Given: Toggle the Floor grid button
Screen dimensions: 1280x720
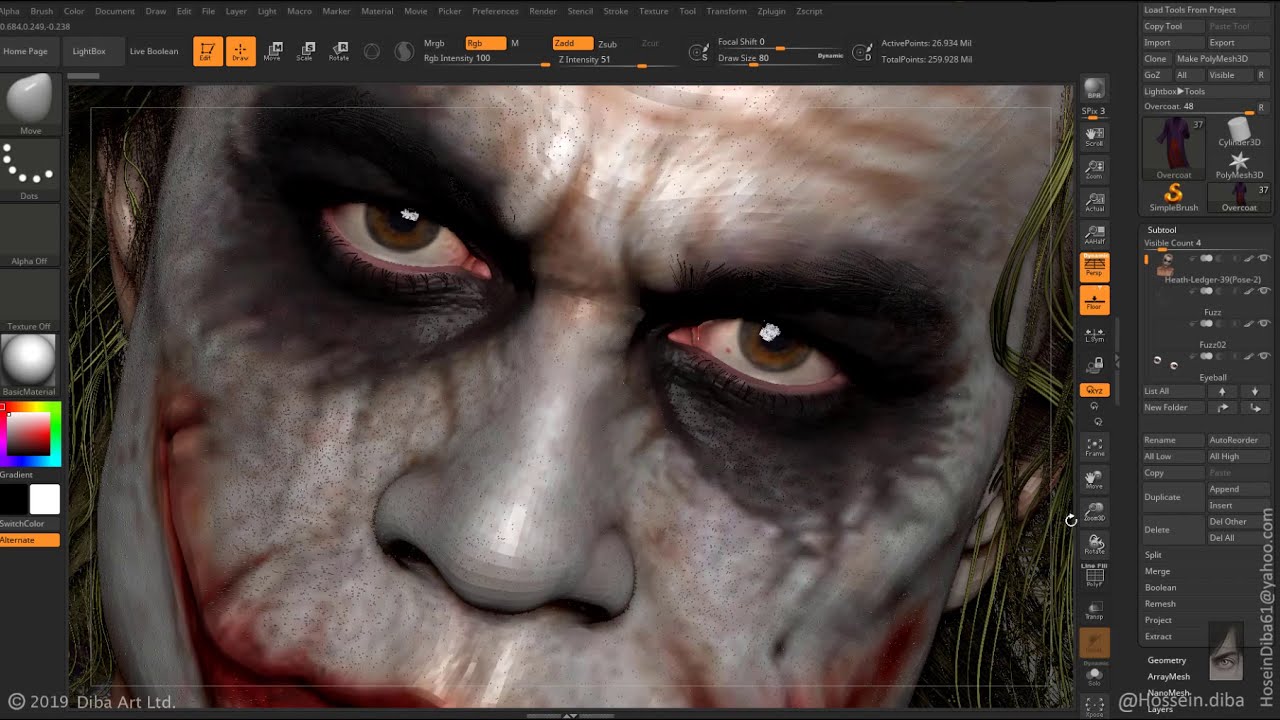Looking at the screenshot, I should point(1094,300).
